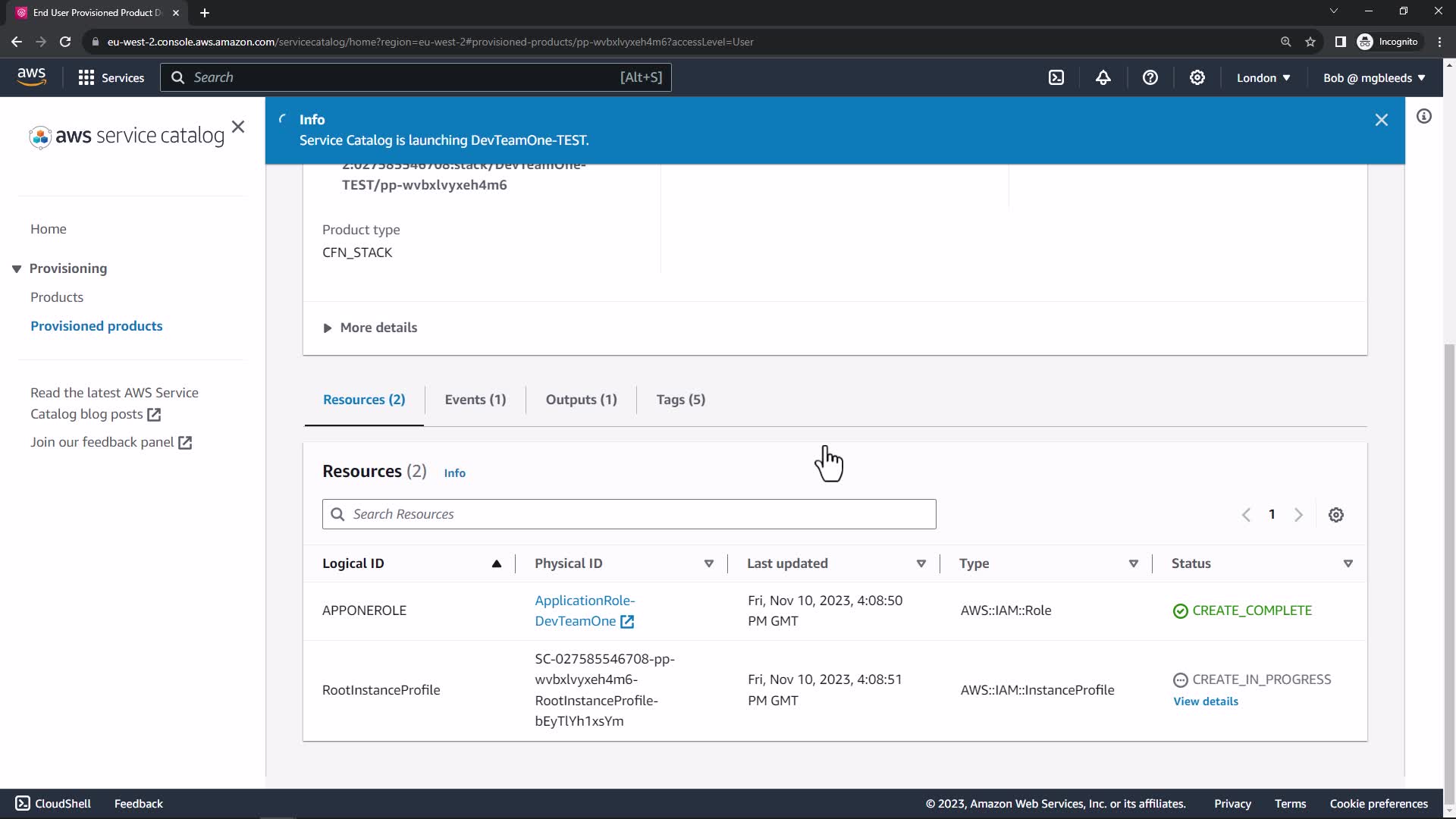Sort by the Status column arrow
The height and width of the screenshot is (819, 1456).
pyautogui.click(x=1348, y=563)
